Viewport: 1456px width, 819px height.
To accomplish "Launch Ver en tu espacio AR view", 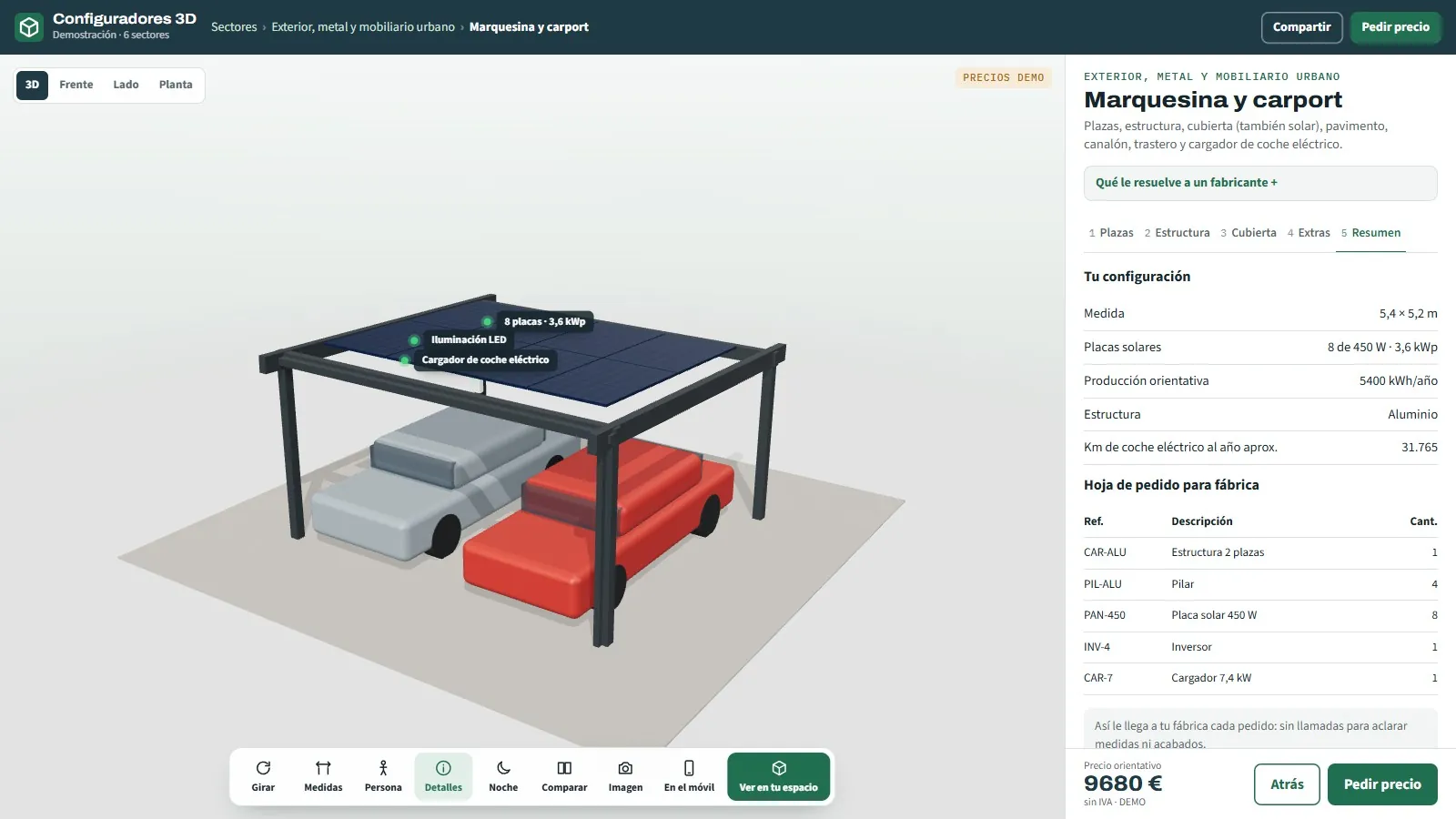I will [x=778, y=776].
